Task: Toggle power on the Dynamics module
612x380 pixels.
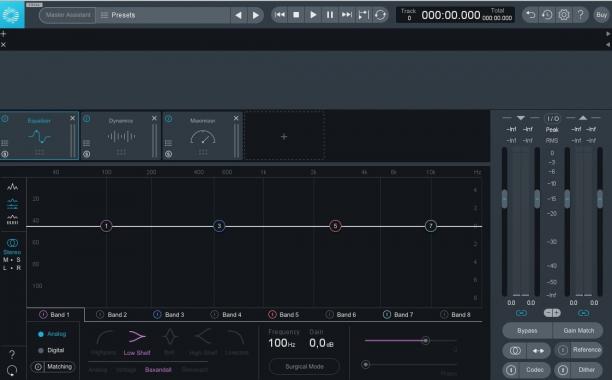Action: (x=87, y=119)
